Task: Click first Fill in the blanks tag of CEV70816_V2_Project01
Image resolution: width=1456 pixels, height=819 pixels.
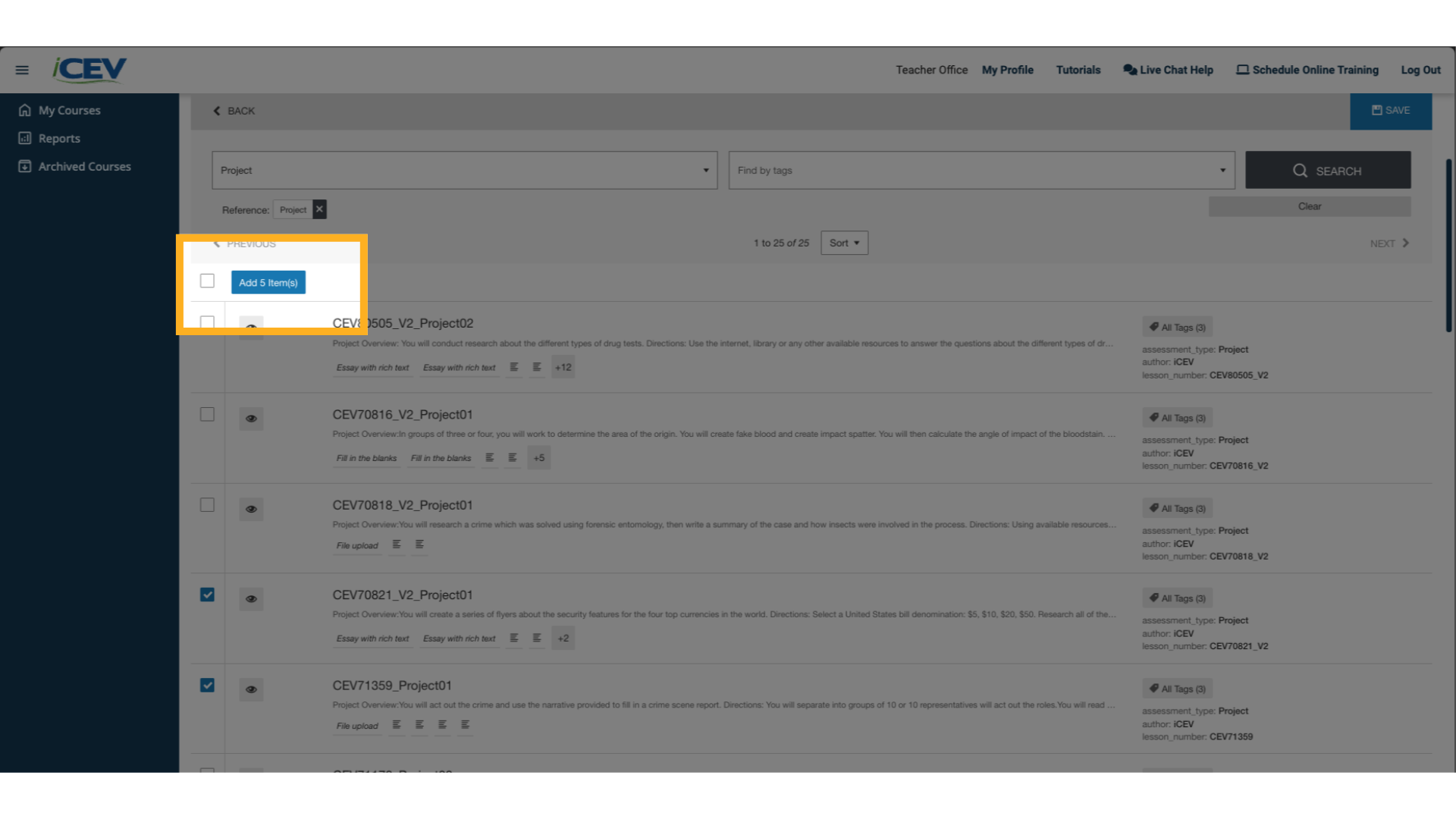Action: click(366, 458)
